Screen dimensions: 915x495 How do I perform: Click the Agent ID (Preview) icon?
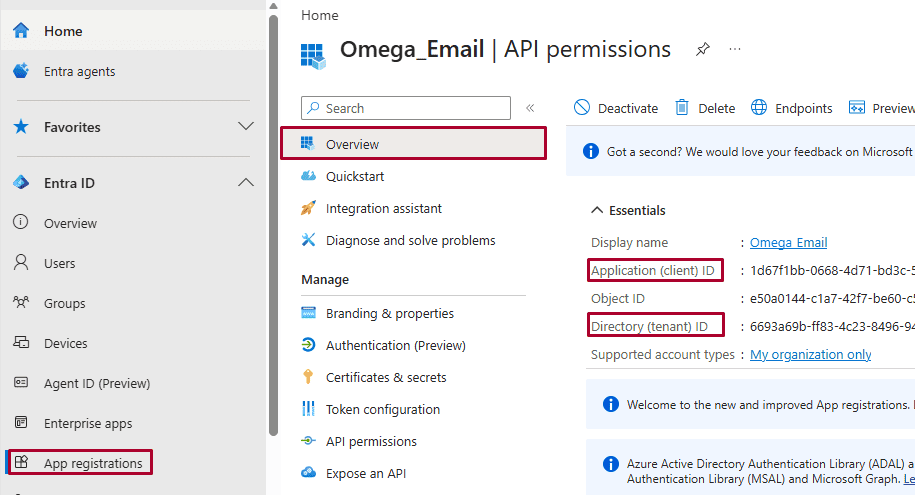pos(21,382)
